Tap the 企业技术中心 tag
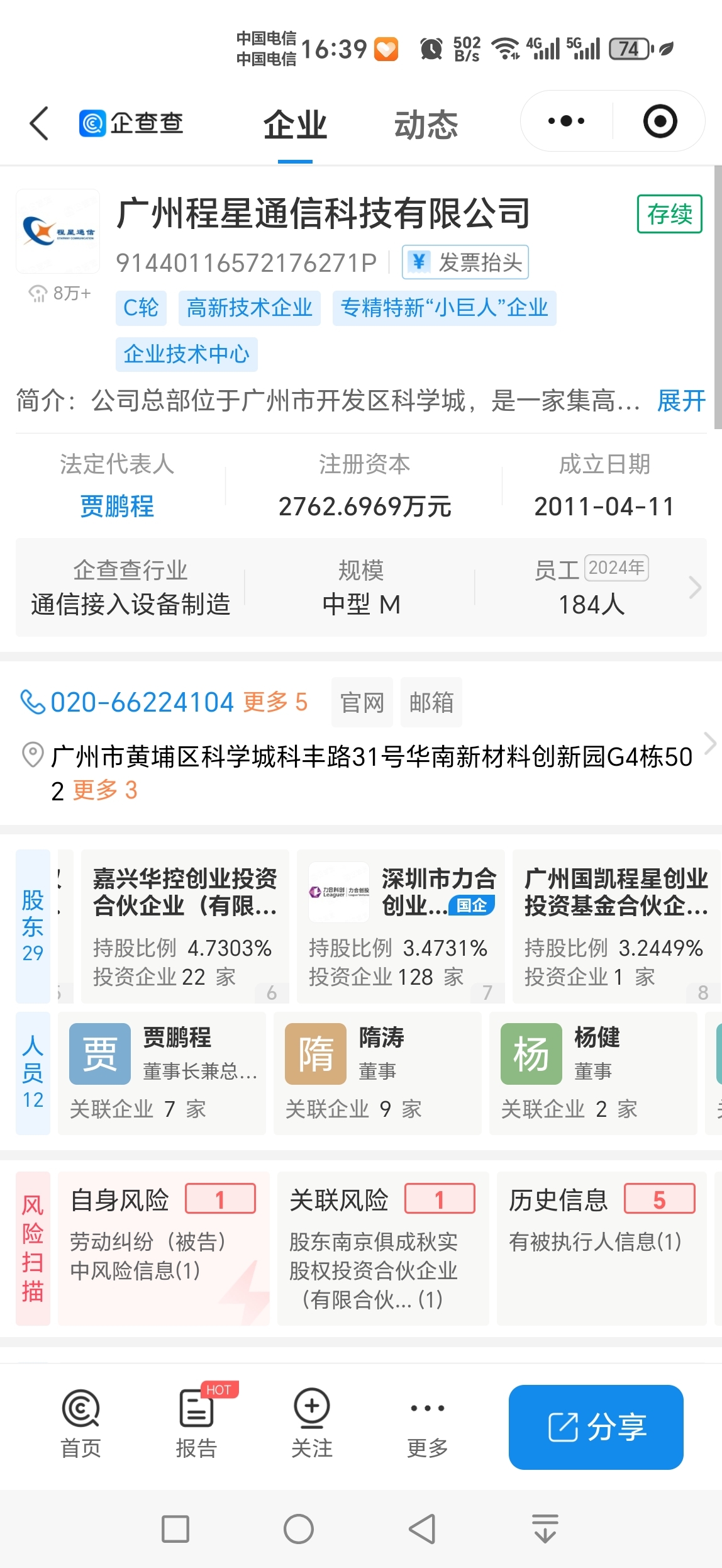The width and height of the screenshot is (722, 1568). click(x=187, y=354)
